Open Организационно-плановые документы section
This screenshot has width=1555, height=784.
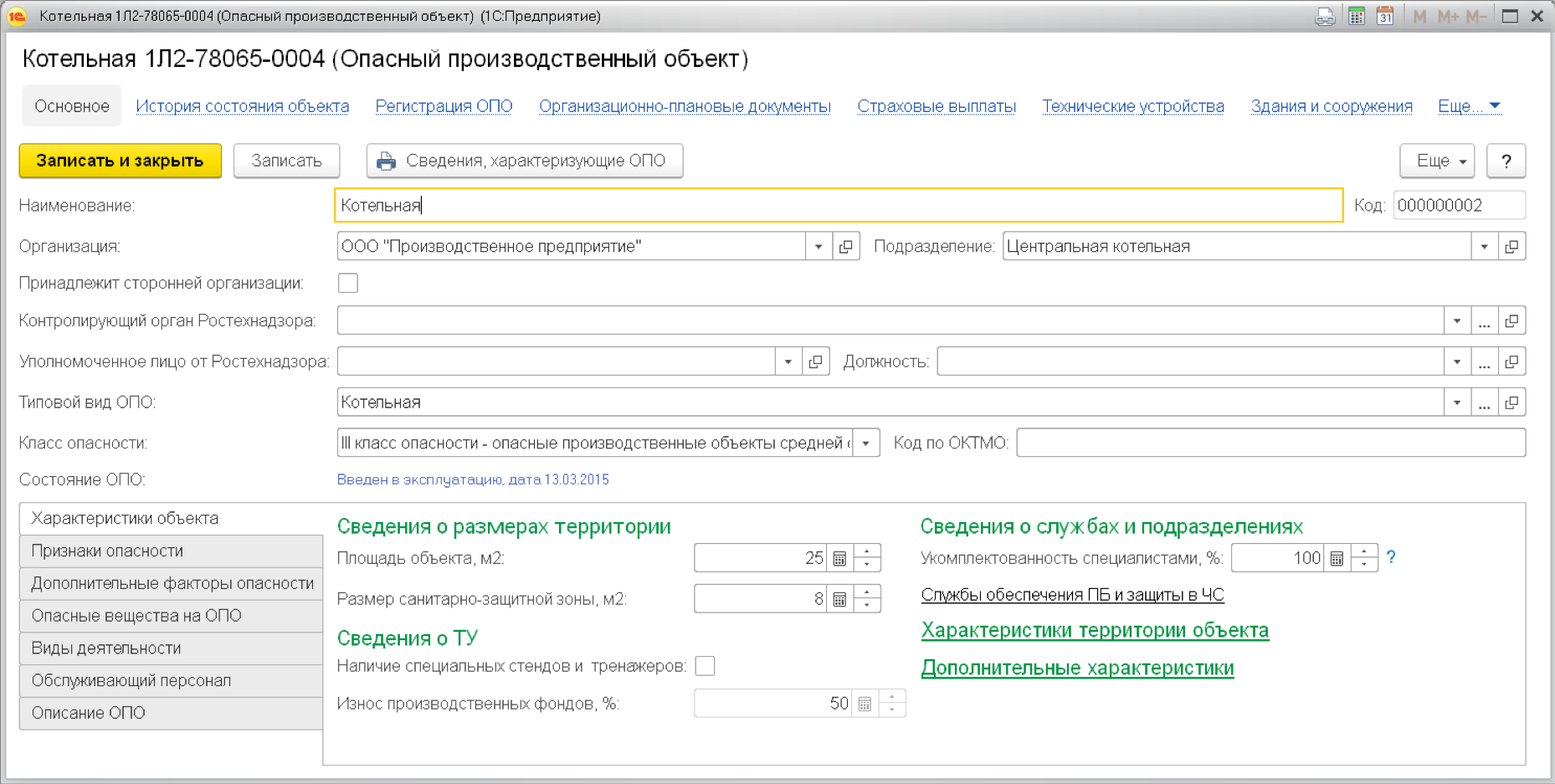685,106
